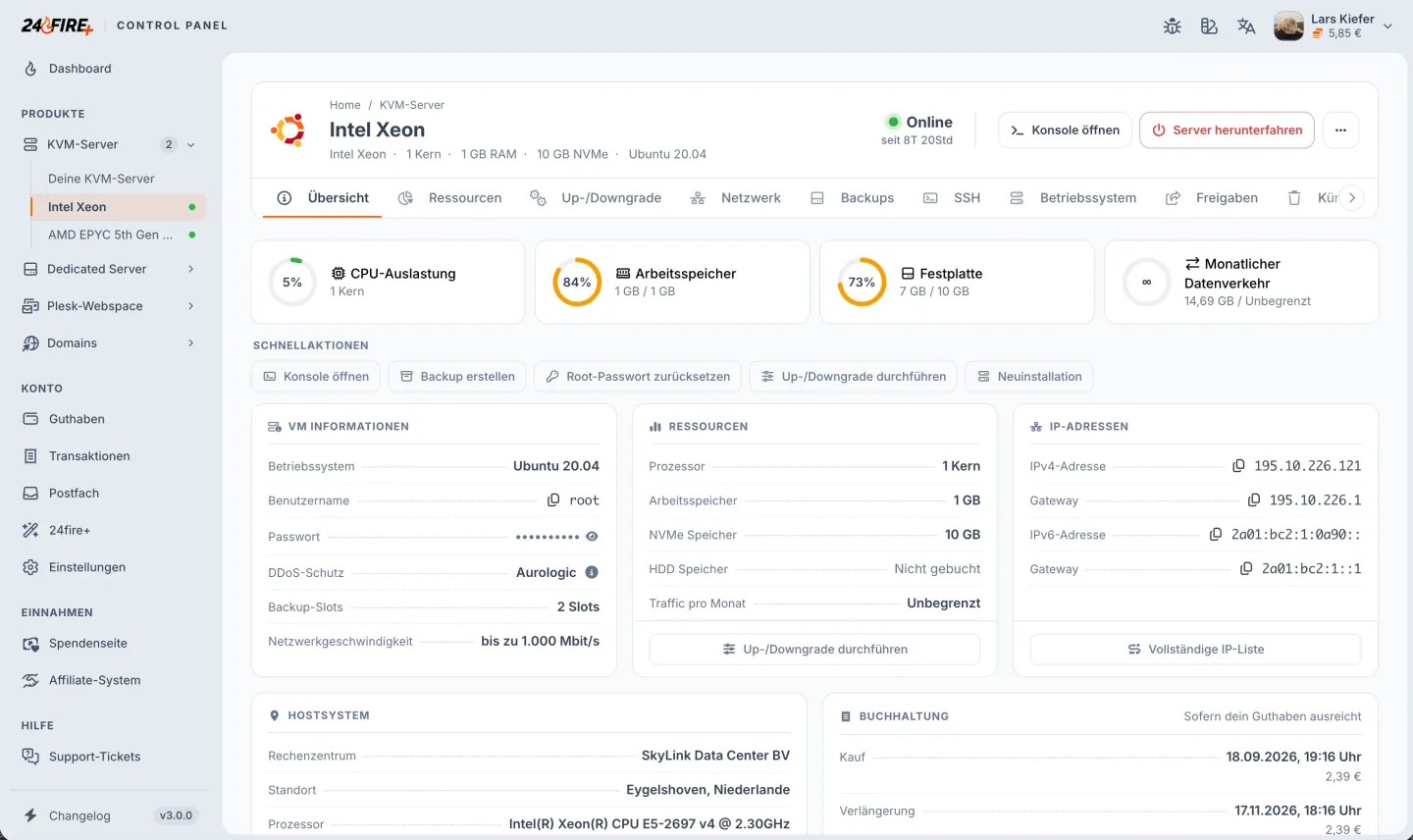
Task: Copy IPv6 address 2a01:bc2:1:0a90::
Action: (1216, 535)
